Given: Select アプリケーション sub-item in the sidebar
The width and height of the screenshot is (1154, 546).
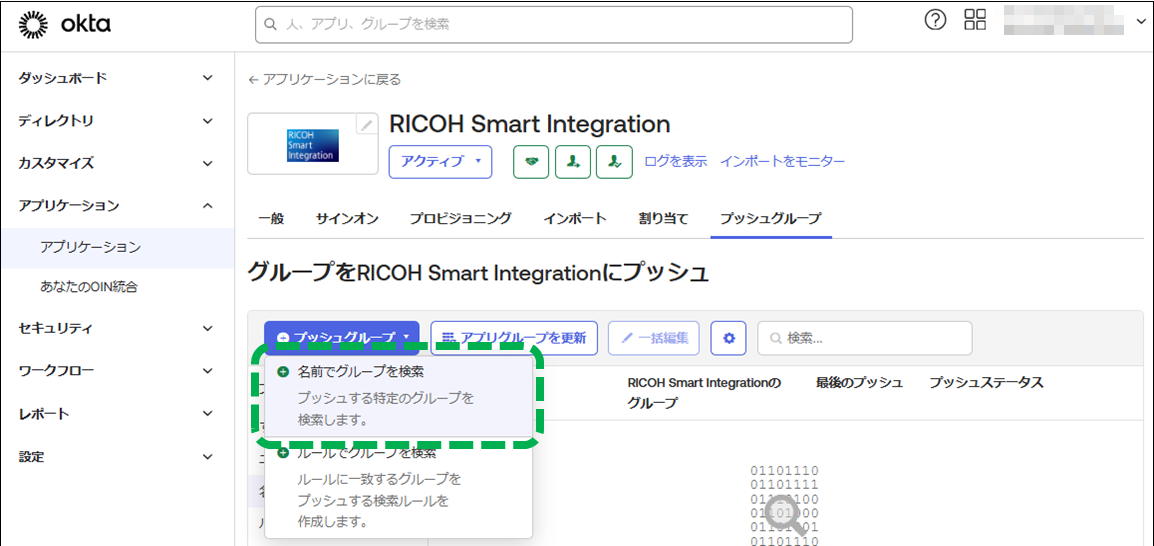Looking at the screenshot, I should [117, 247].
